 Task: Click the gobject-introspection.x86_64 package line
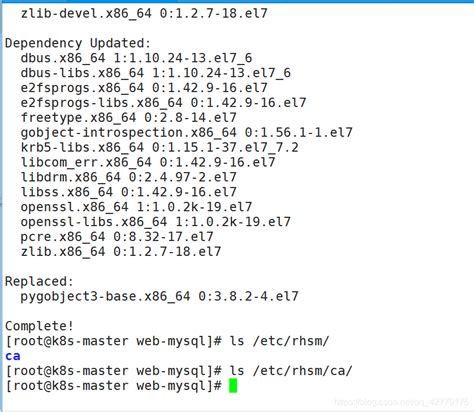(x=186, y=133)
